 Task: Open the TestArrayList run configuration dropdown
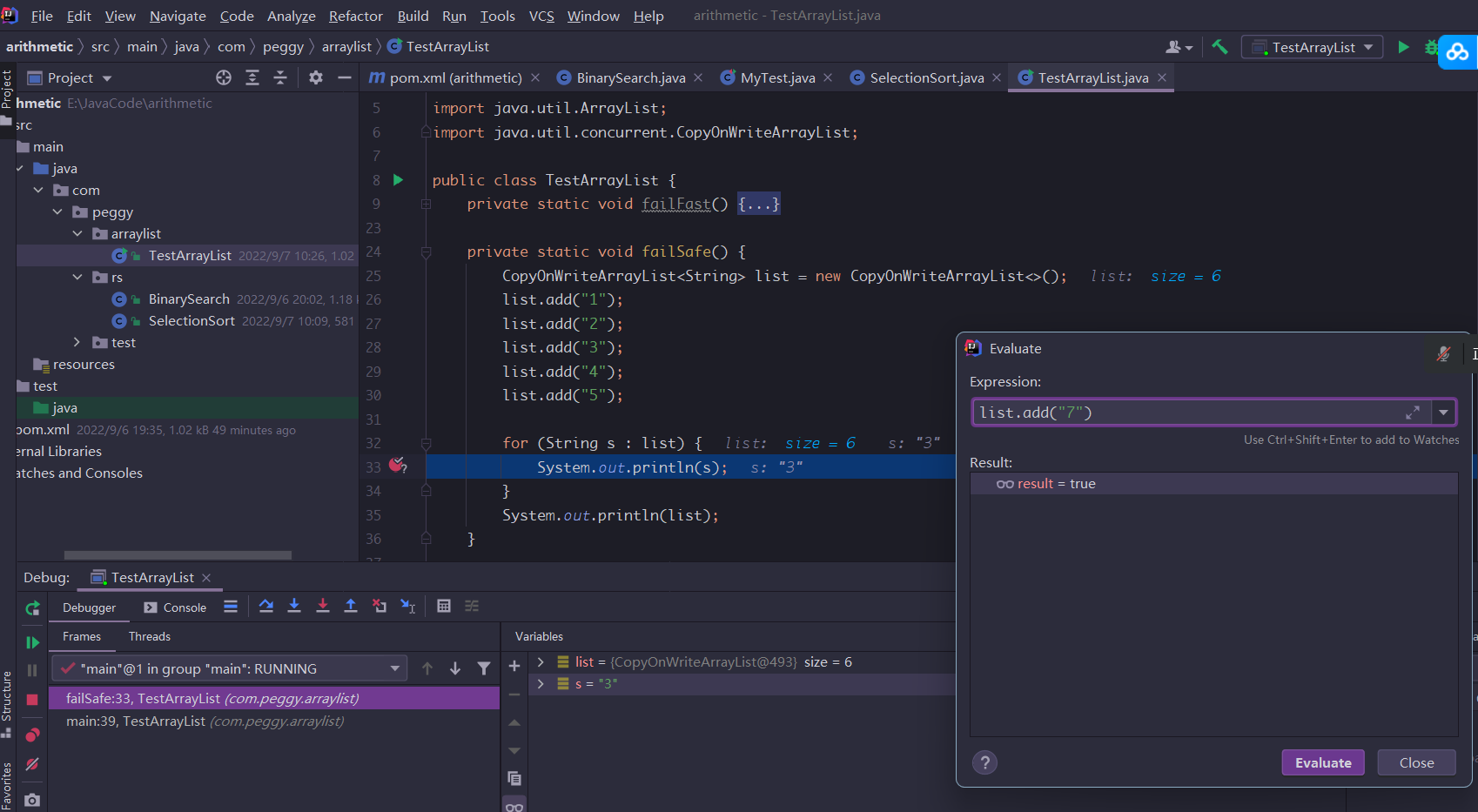coord(1313,47)
